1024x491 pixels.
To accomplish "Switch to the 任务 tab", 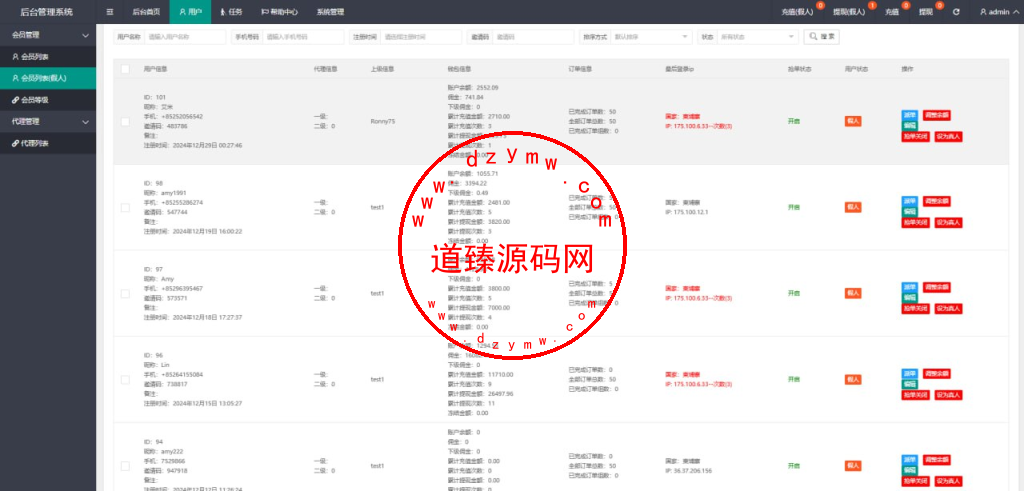I will (231, 12).
